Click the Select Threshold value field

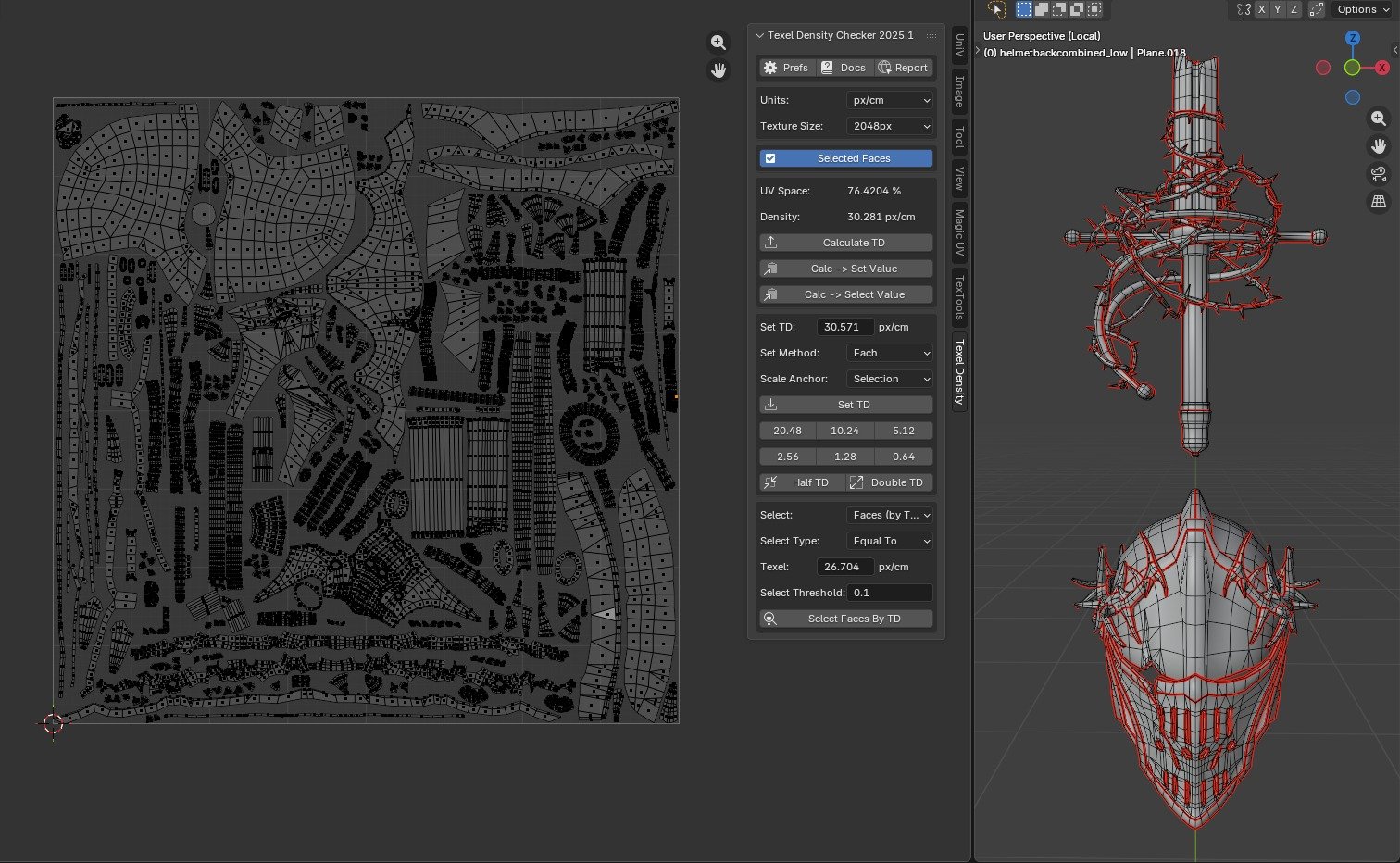point(890,593)
